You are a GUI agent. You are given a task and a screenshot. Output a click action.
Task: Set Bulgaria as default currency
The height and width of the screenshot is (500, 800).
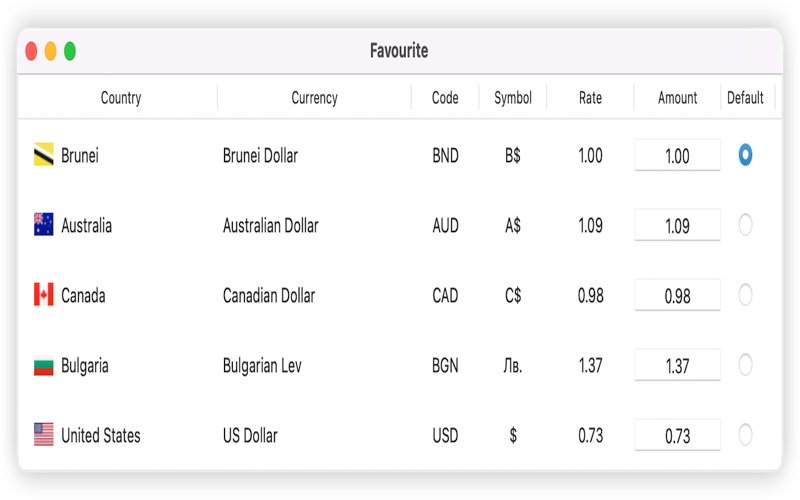pos(745,365)
